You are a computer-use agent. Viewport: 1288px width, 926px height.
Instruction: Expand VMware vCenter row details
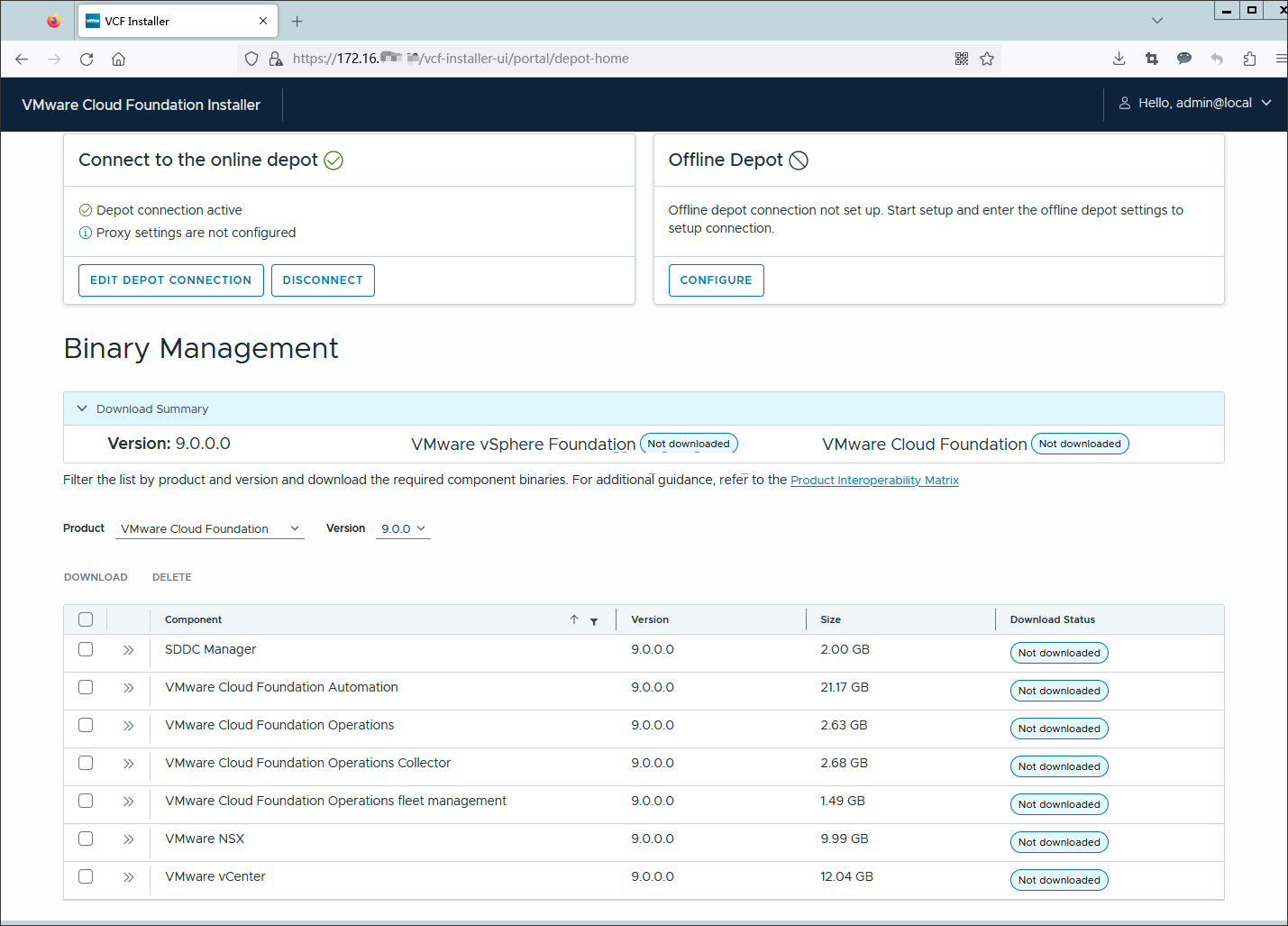128,876
